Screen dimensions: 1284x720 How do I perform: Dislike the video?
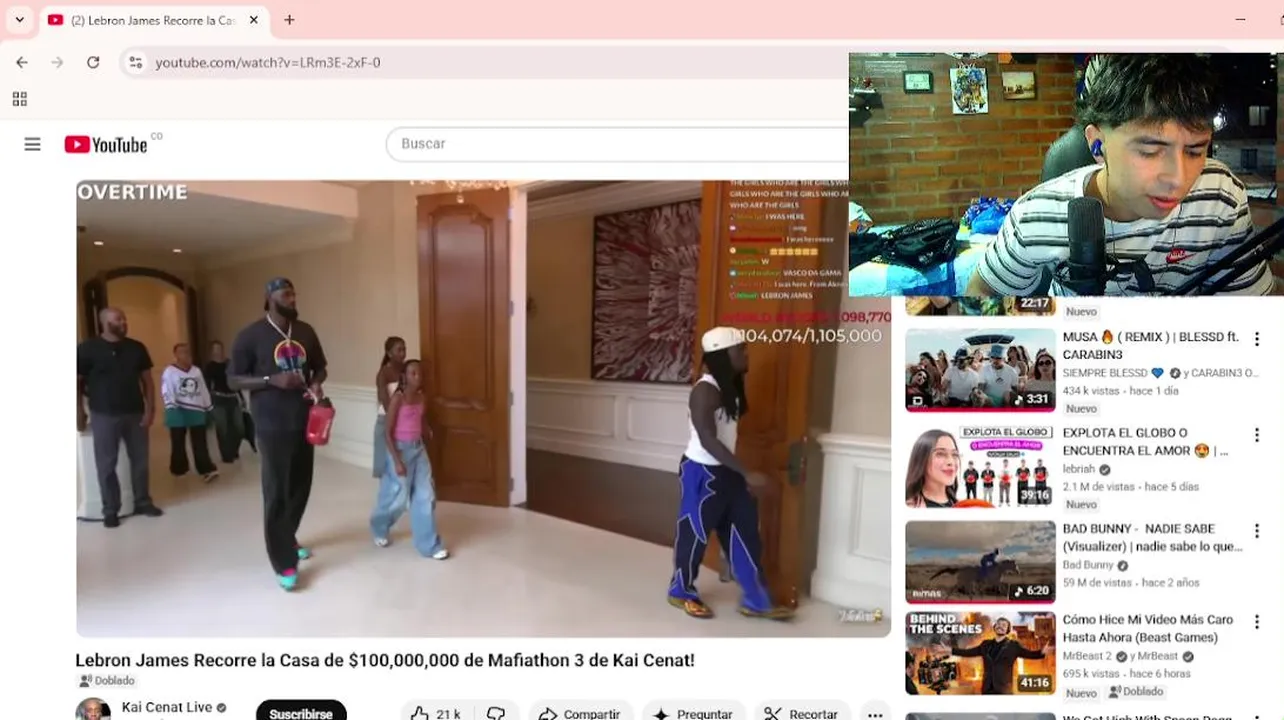[496, 714]
